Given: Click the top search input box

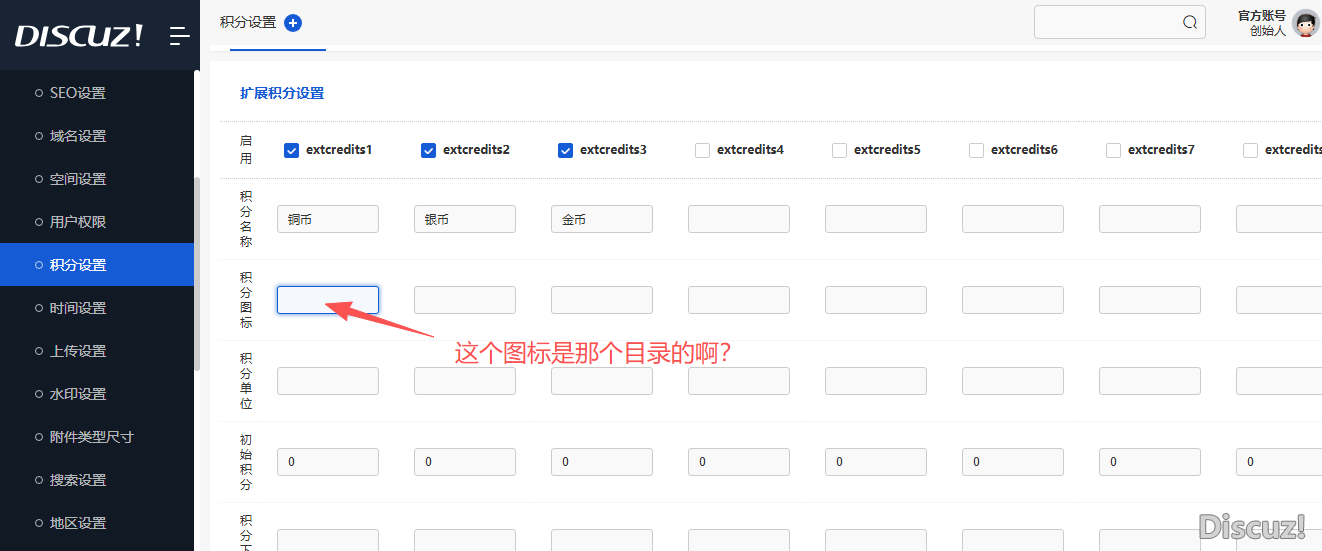Looking at the screenshot, I should (1105, 23).
